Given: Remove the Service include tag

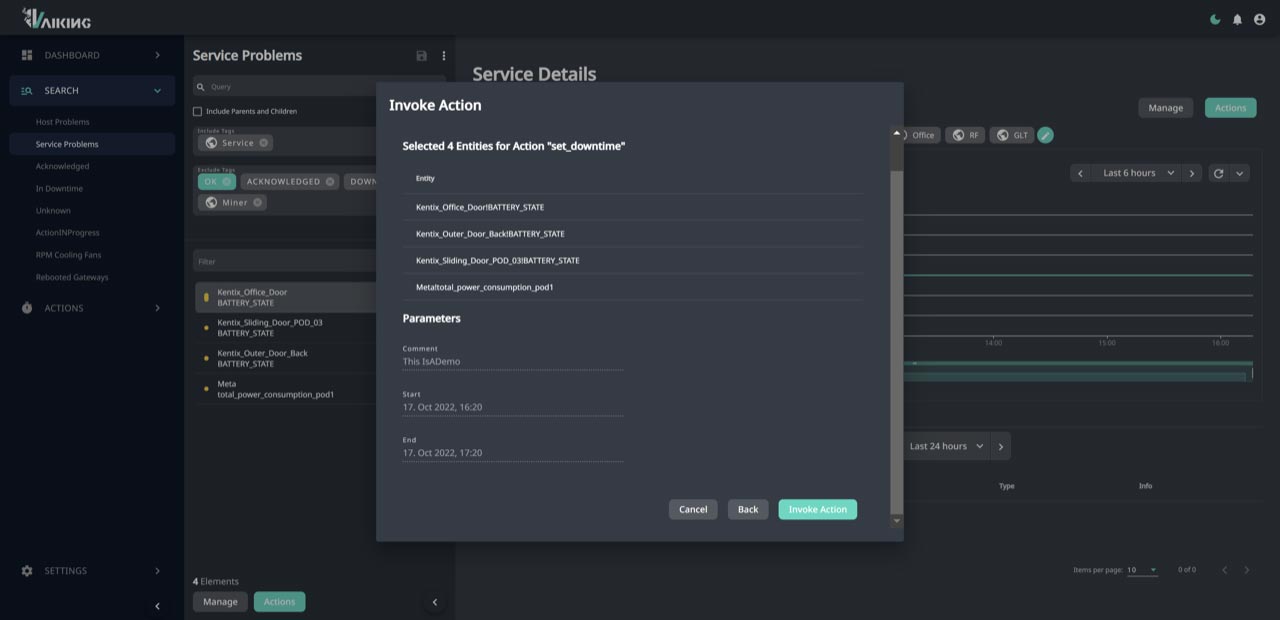Looking at the screenshot, I should point(263,143).
